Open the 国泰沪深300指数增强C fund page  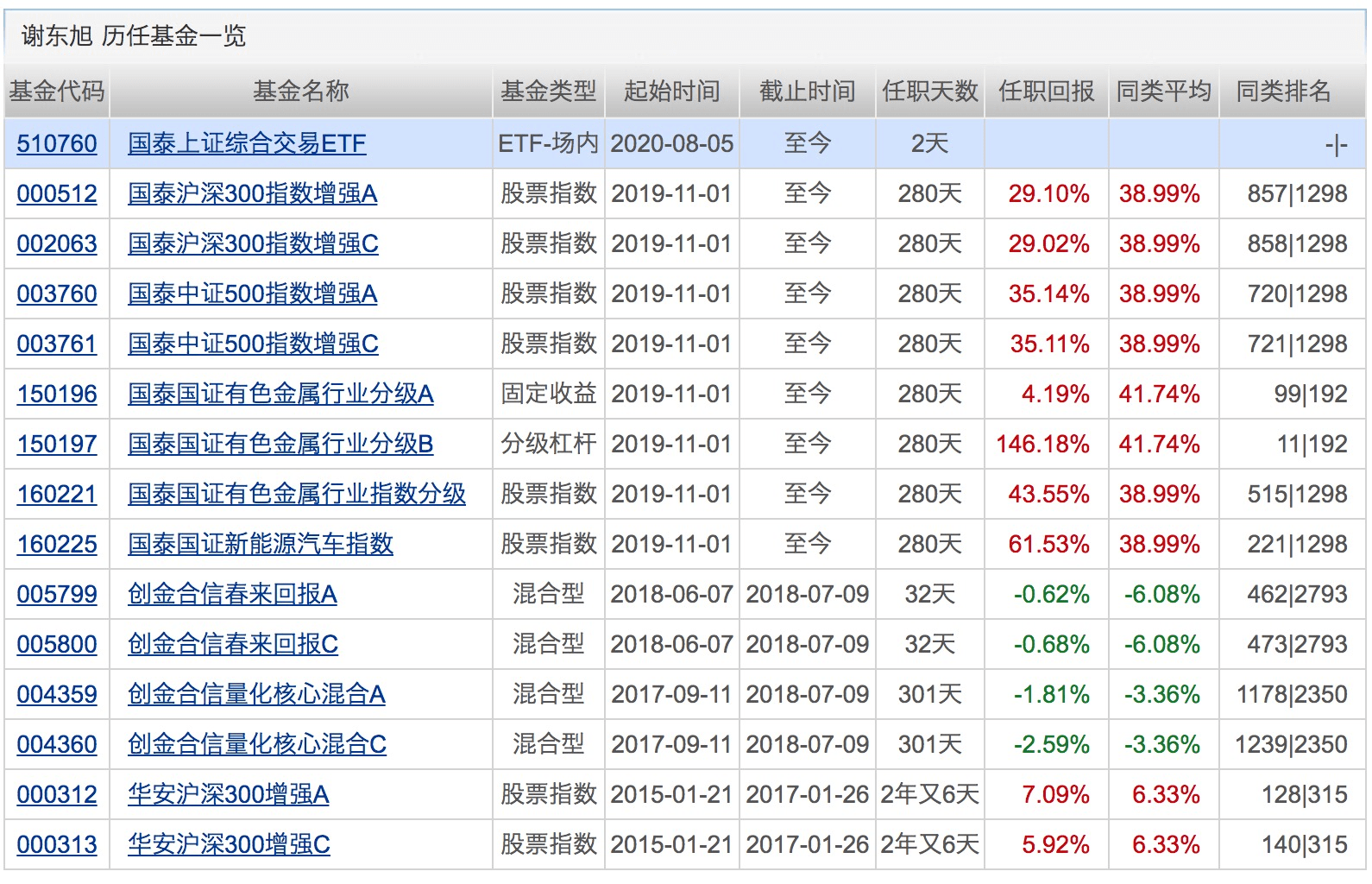pyautogui.click(x=253, y=243)
